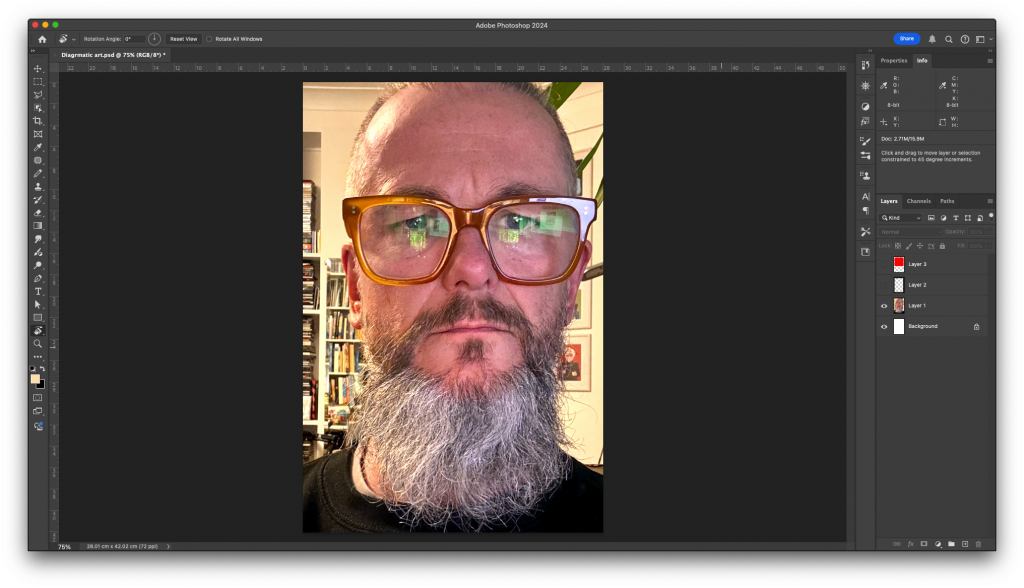Screen dimensions: 1024x588
Task: Show Layer 3 by clicking its visibility box
Action: [x=884, y=264]
